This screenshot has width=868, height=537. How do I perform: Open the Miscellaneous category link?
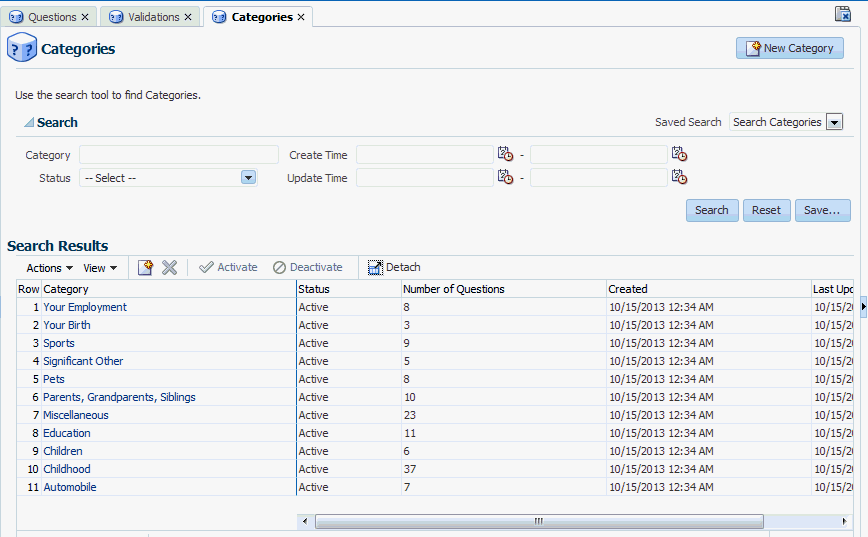(x=76, y=415)
